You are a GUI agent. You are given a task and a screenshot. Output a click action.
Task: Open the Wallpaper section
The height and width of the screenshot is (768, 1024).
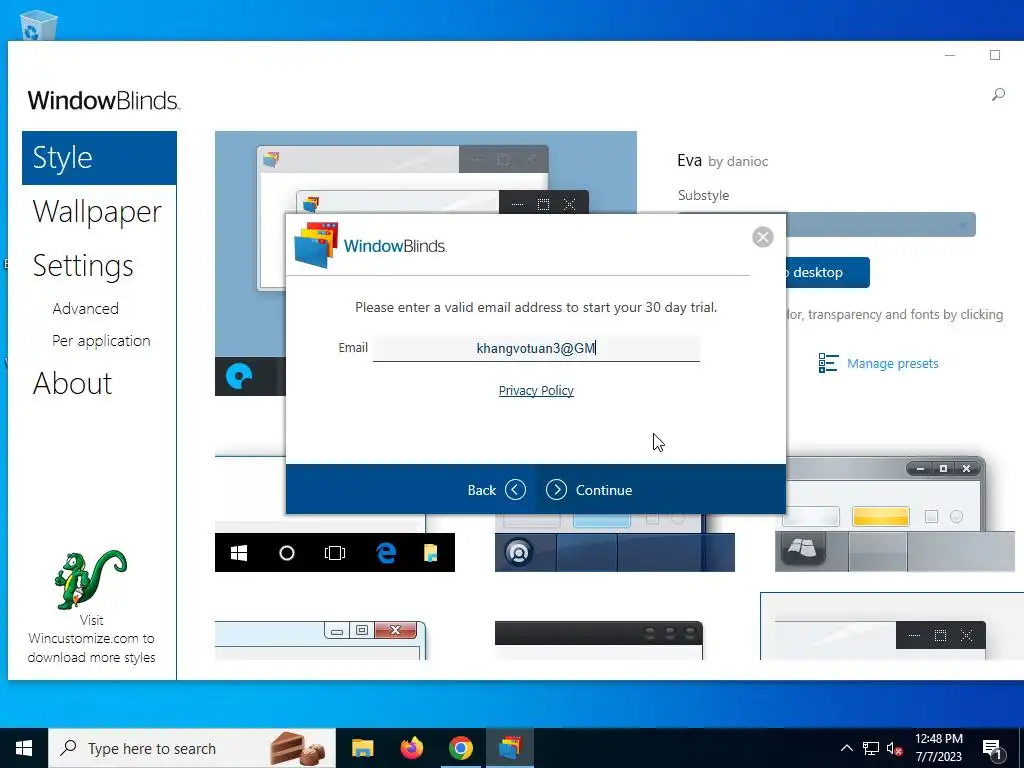pos(97,212)
